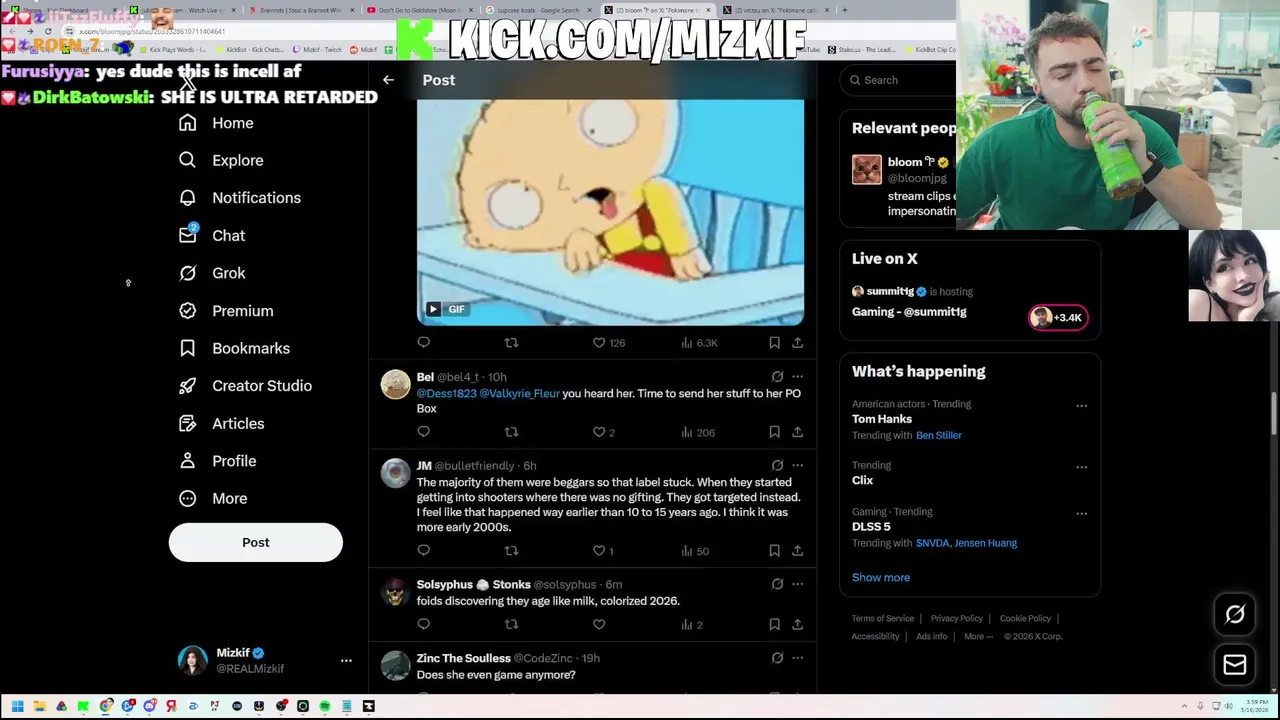Viewport: 1280px width, 720px height.
Task: Open view analytics showing 6.3K
Action: pos(699,342)
